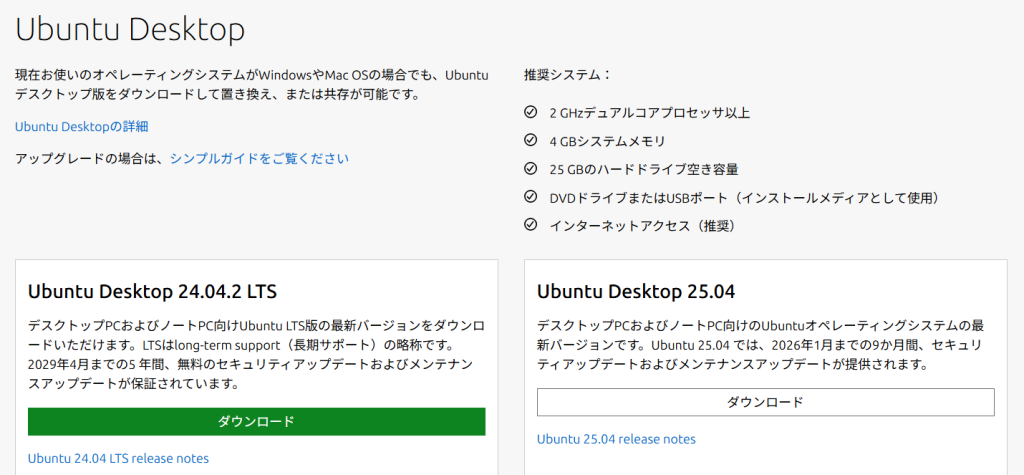This screenshot has height=475, width=1024.
Task: Click the checkmark icon beside 4 GB system memory
Action: (531, 141)
